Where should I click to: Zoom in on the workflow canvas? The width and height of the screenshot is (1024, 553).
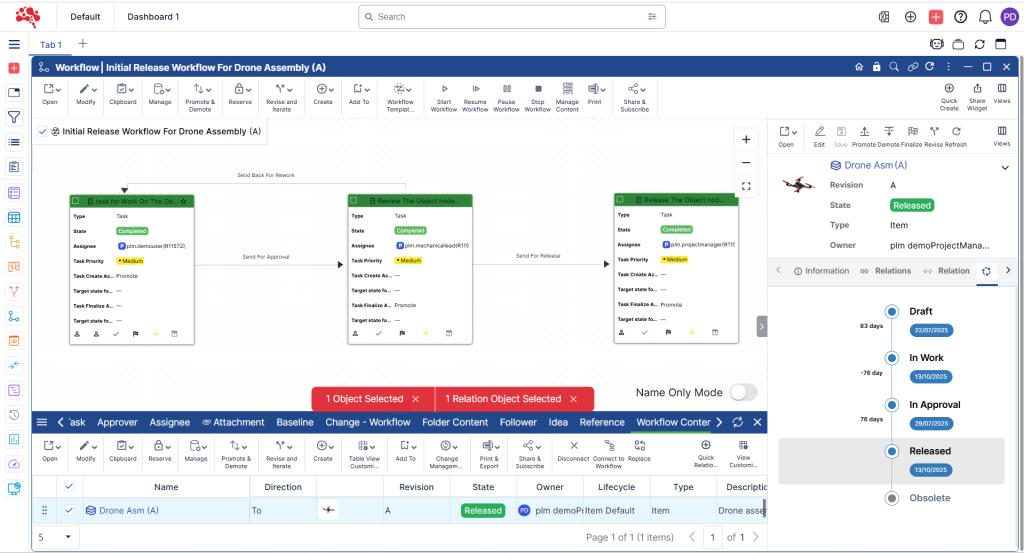coord(746,140)
